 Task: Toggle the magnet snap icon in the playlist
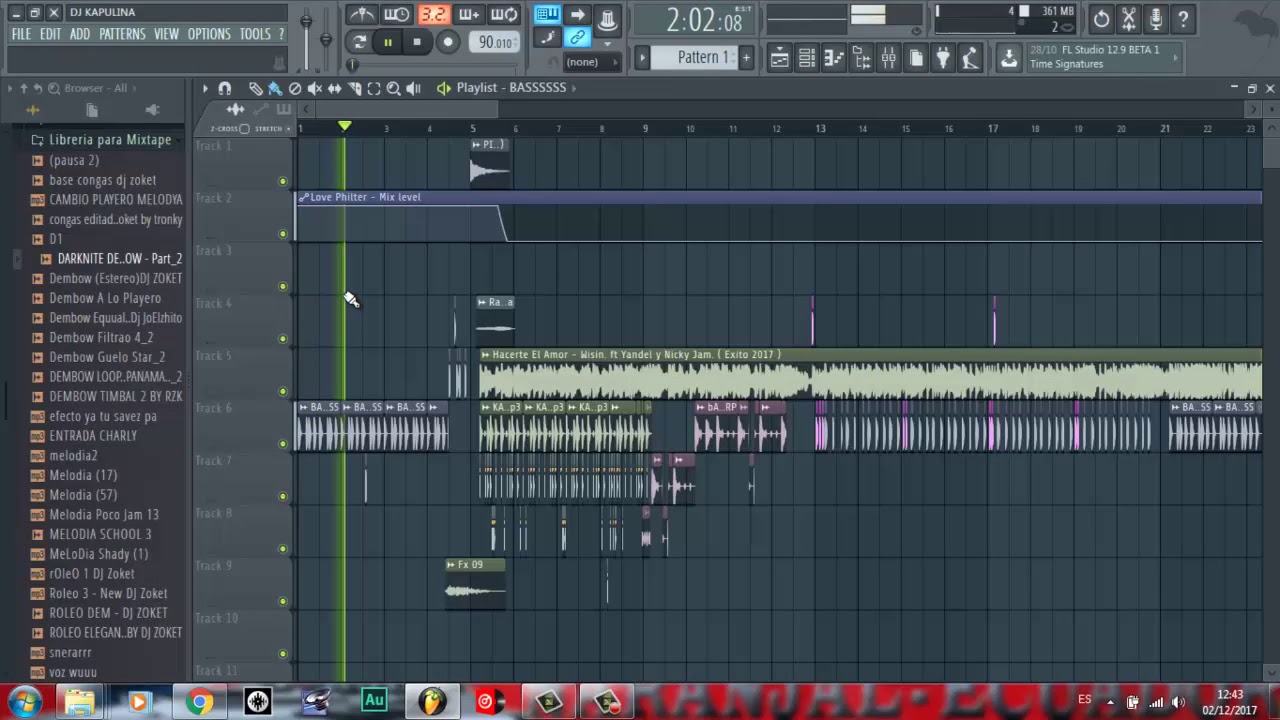point(225,88)
